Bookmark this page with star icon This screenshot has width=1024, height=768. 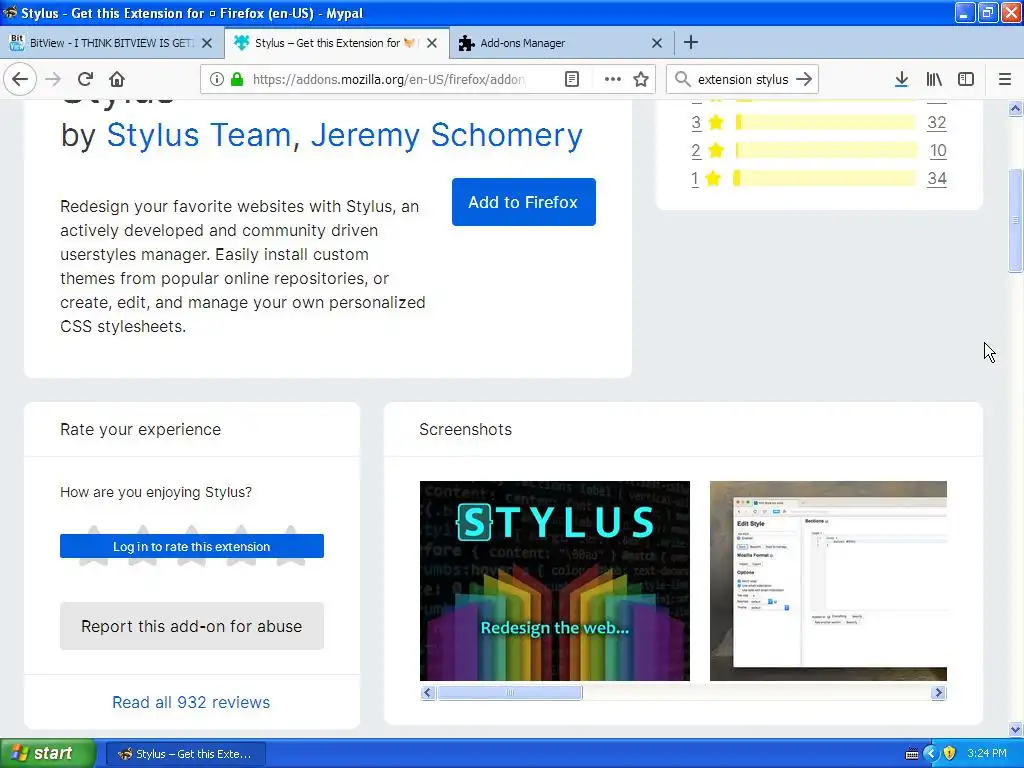point(641,79)
